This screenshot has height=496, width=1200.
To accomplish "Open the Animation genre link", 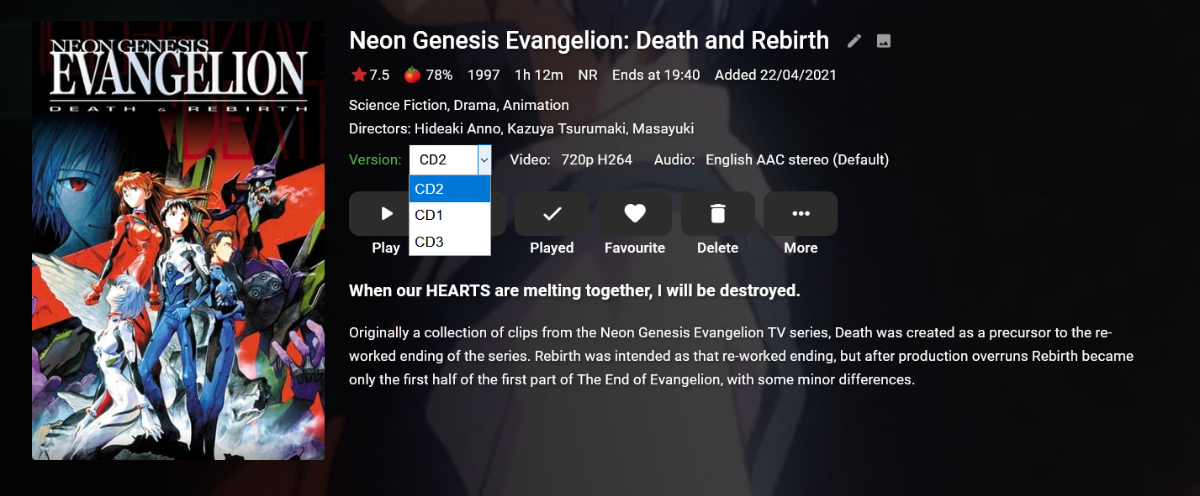I will click(x=536, y=105).
